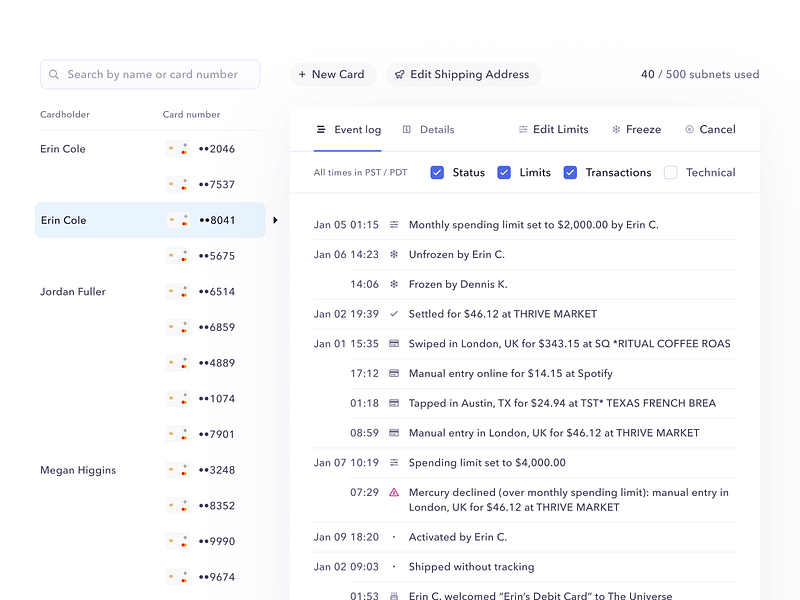Screen dimensions: 800x600
Task: Click the card icon beside the Spotify manual entry
Action: point(394,373)
